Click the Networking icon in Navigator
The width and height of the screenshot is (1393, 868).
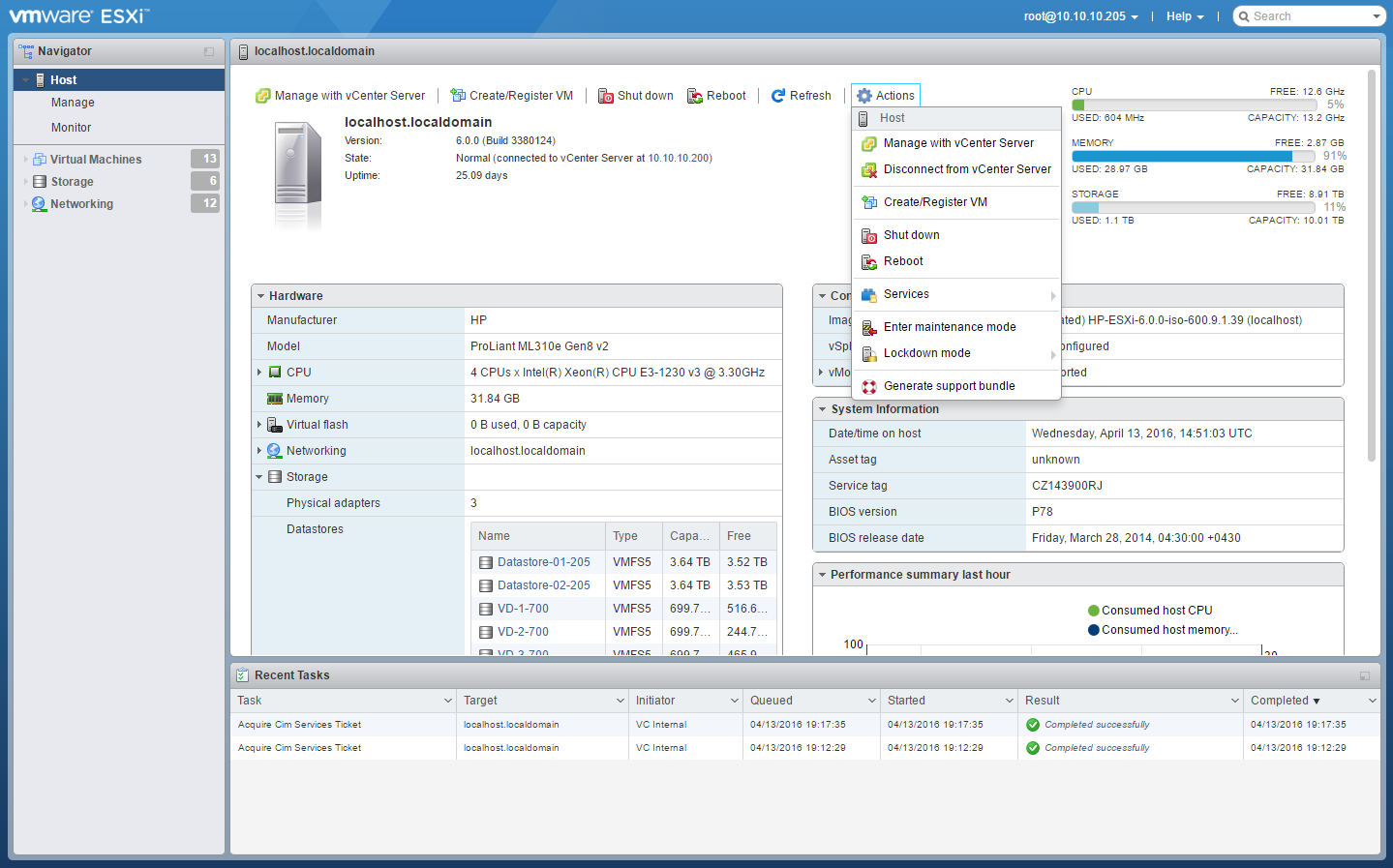click(40, 204)
